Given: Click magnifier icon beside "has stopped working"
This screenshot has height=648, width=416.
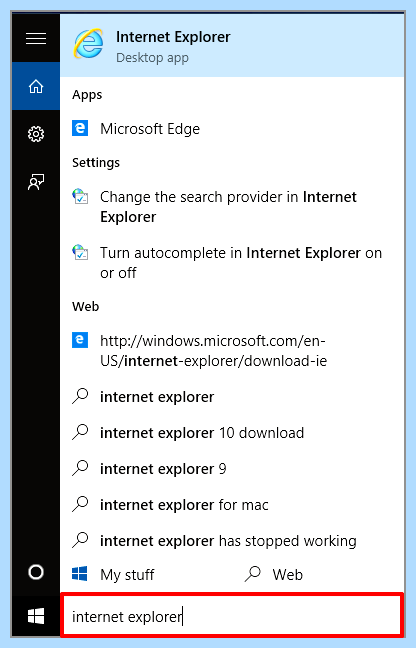Looking at the screenshot, I should (80, 540).
